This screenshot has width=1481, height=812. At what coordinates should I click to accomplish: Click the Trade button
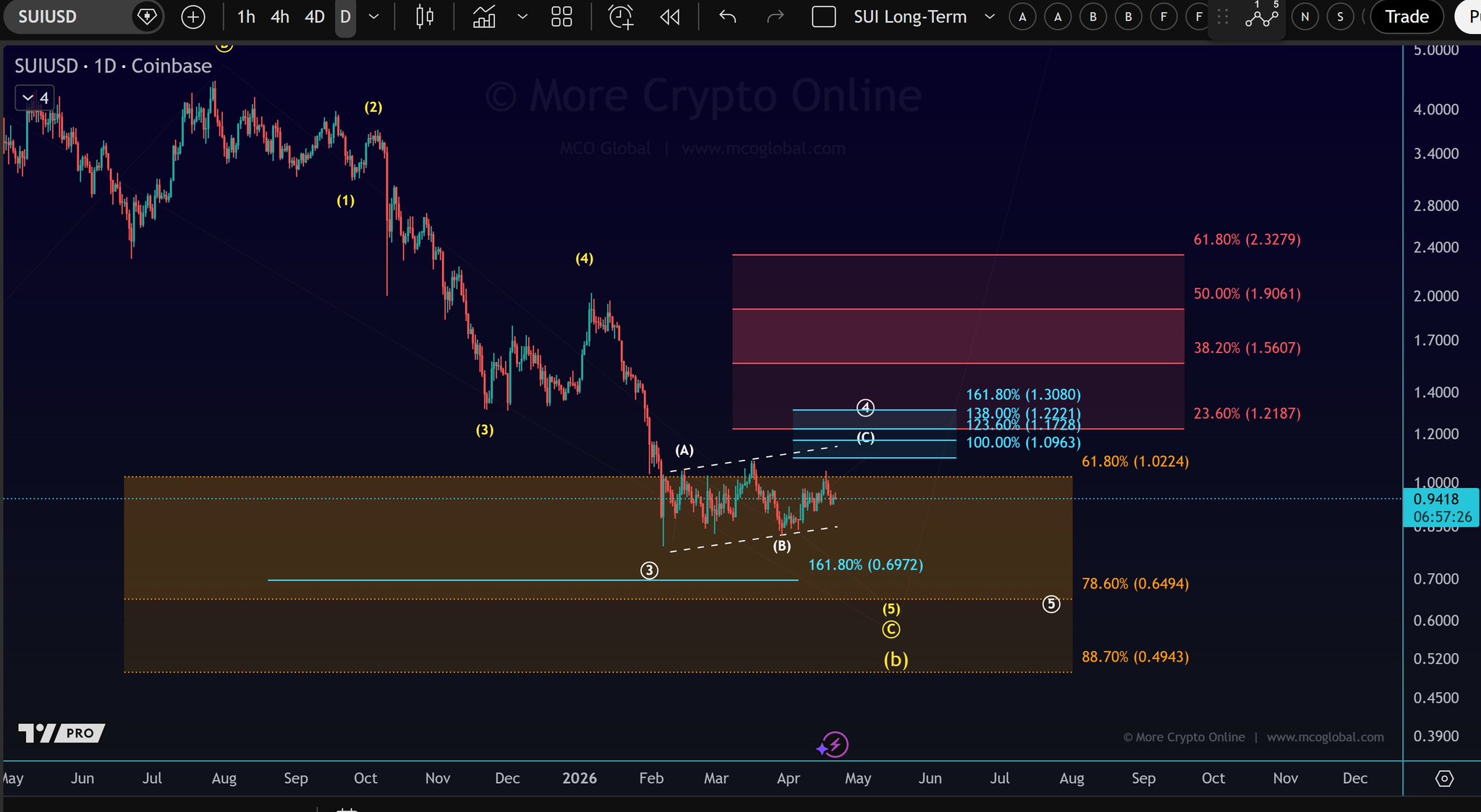1406,17
